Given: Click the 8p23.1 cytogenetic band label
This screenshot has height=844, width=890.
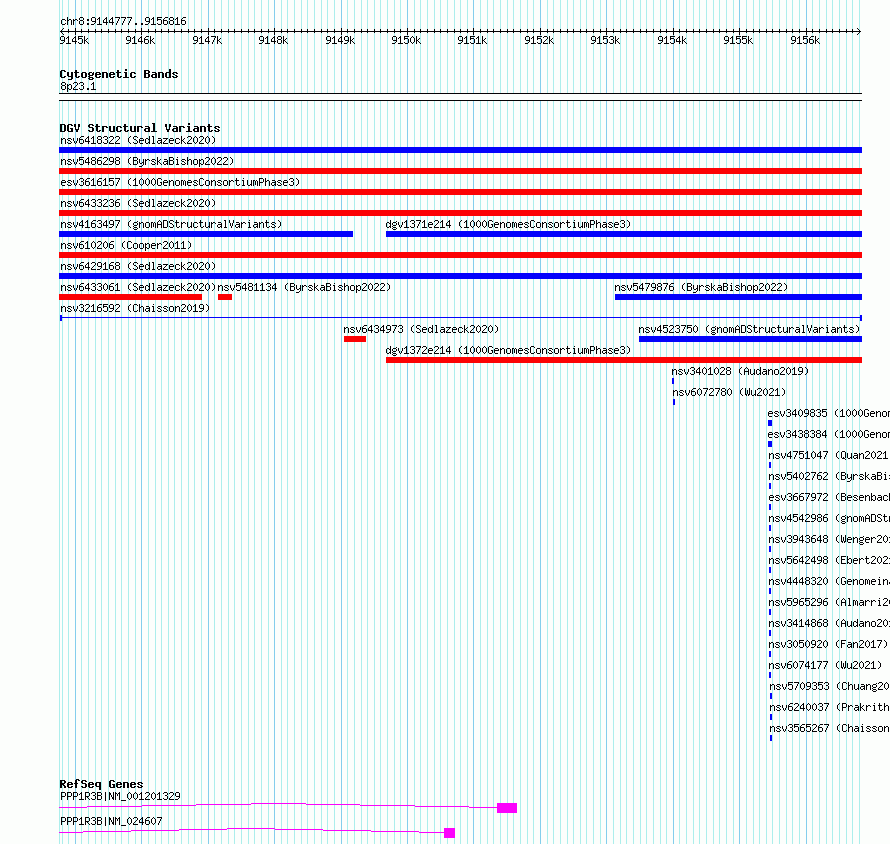Looking at the screenshot, I should pyautogui.click(x=78, y=86).
